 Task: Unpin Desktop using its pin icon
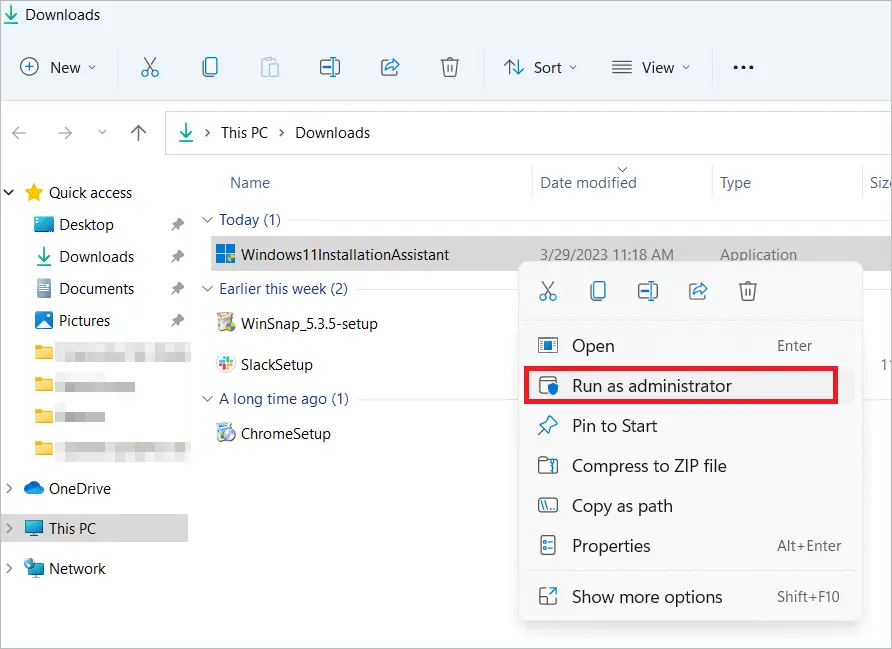click(177, 224)
